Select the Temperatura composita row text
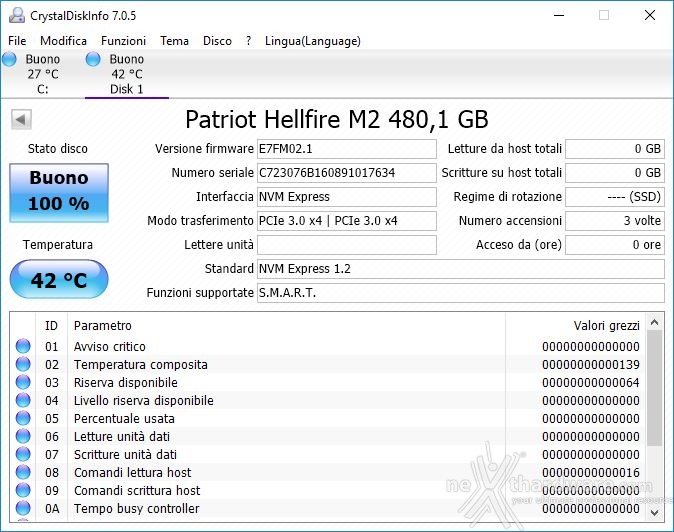The image size is (674, 532). (141, 364)
